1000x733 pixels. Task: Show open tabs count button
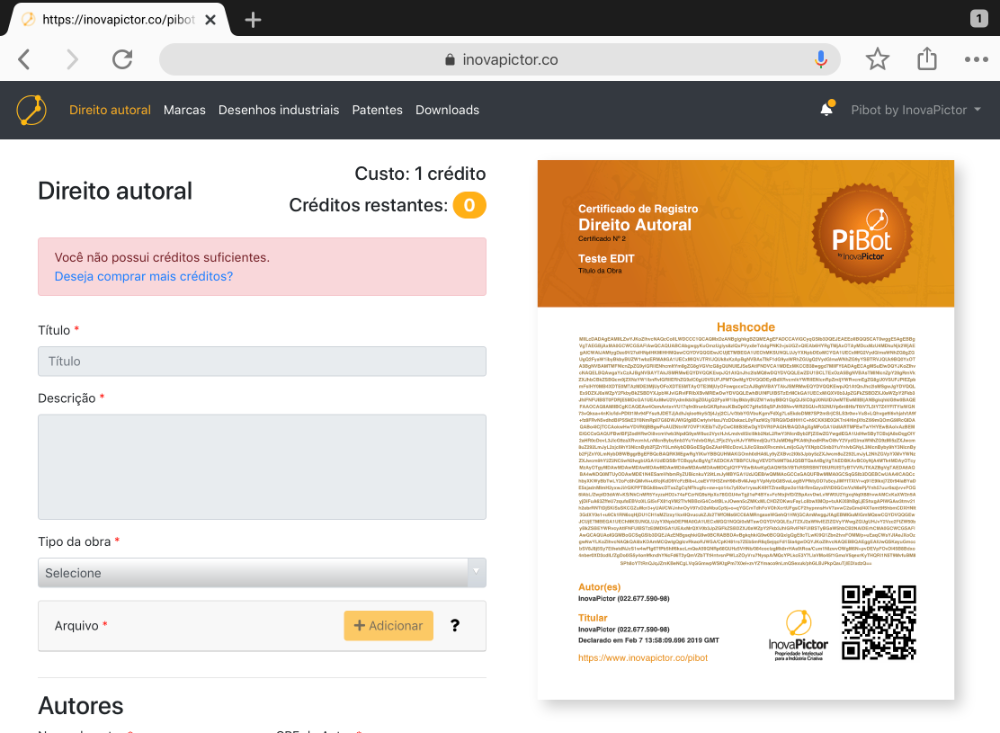point(978,19)
